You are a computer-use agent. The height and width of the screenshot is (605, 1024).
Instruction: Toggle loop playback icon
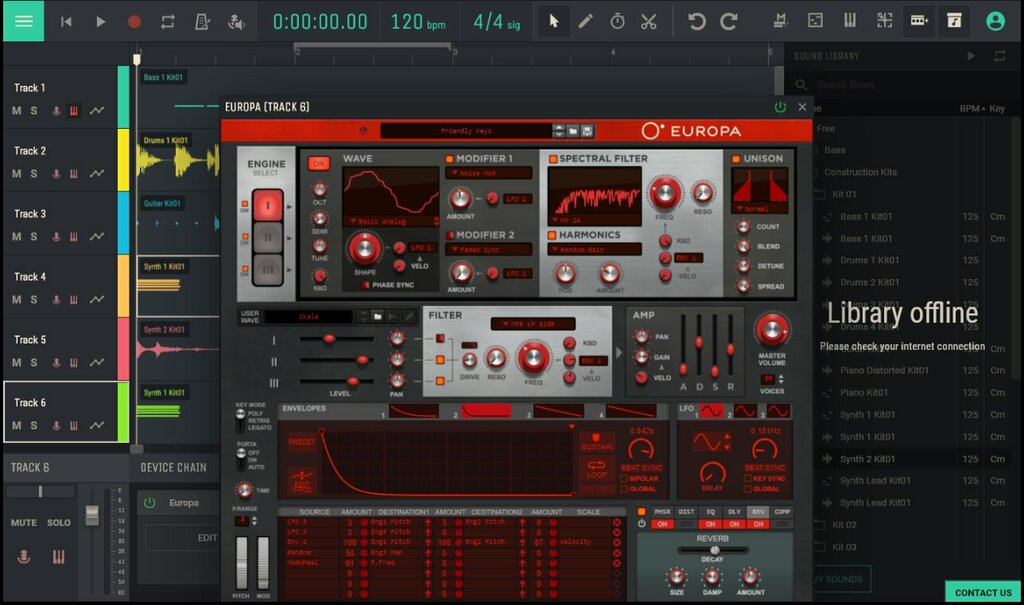point(168,22)
